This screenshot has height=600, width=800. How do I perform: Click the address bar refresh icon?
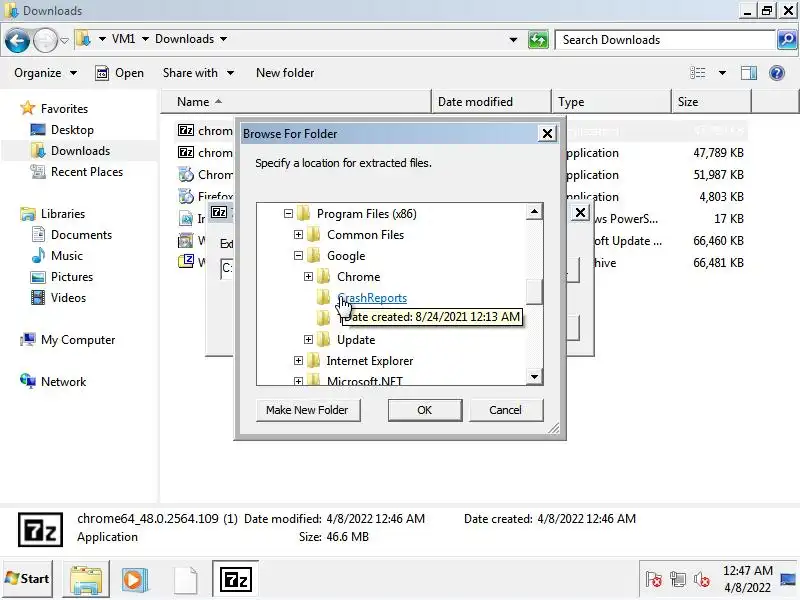point(538,40)
